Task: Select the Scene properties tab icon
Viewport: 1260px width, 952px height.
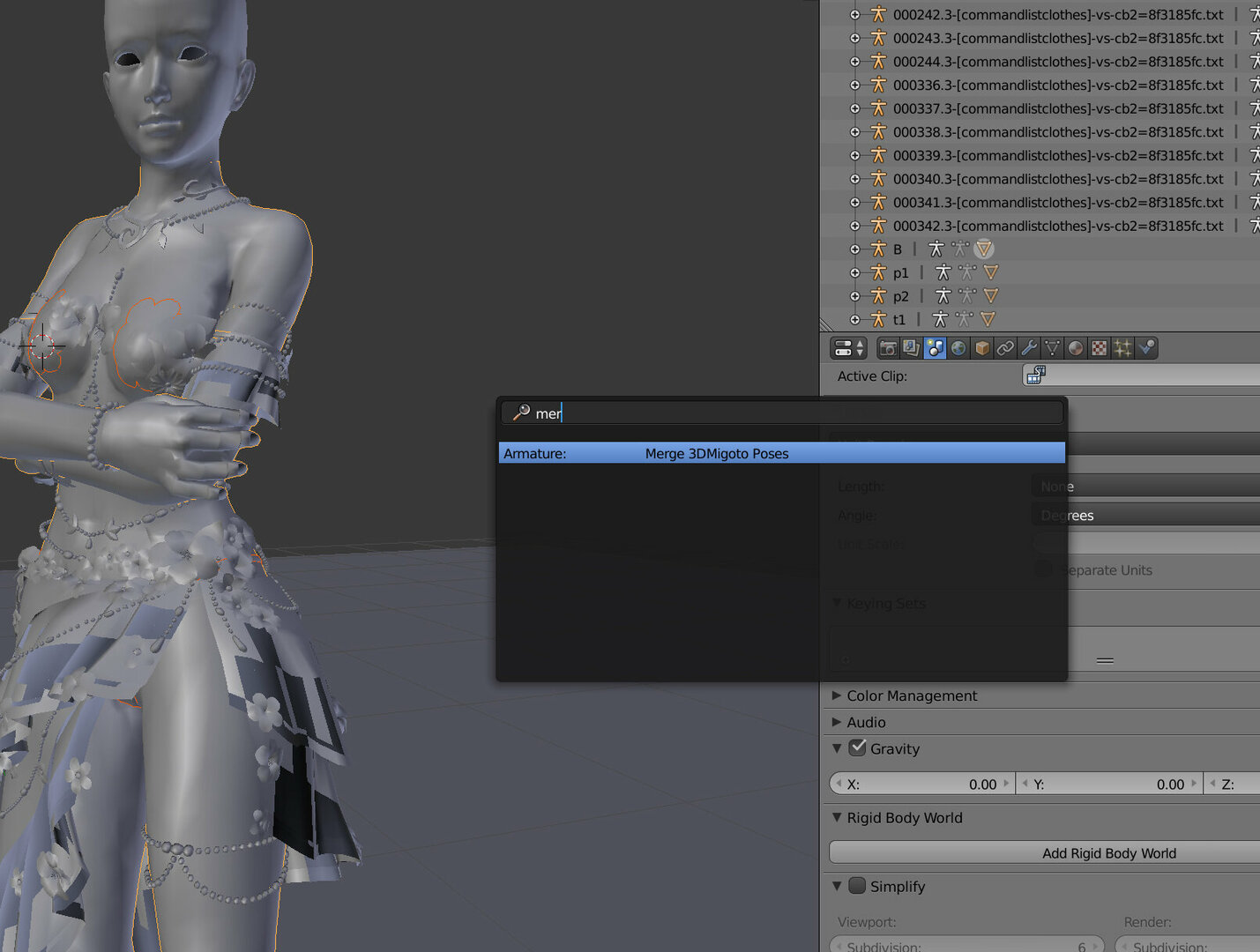Action: coord(935,348)
